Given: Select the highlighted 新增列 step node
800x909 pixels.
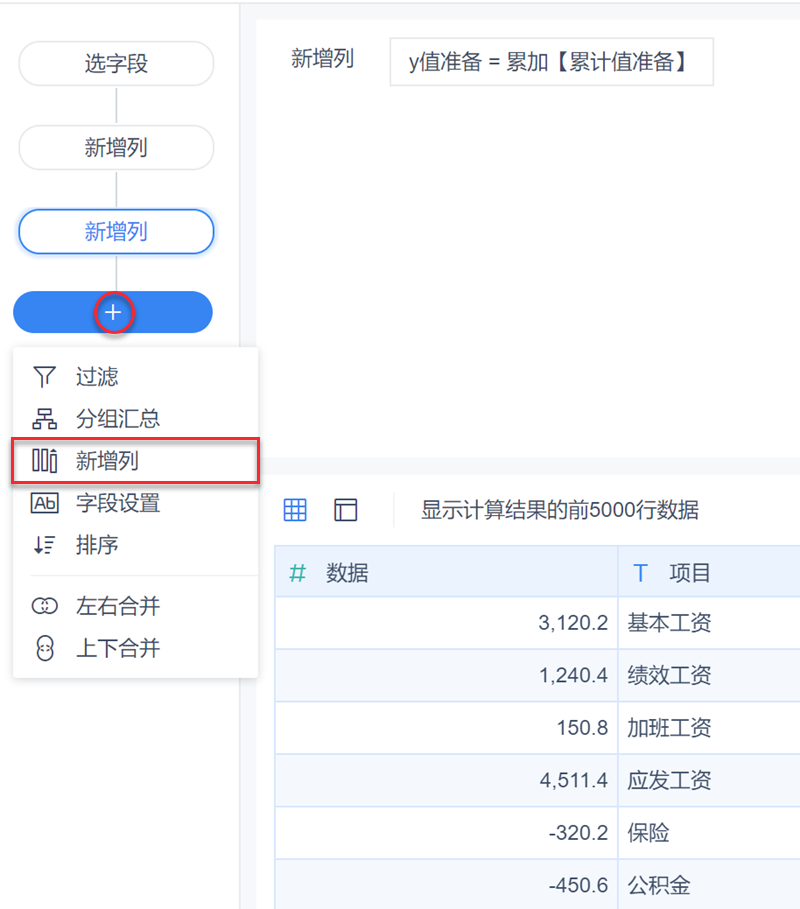Looking at the screenshot, I should tap(116, 232).
